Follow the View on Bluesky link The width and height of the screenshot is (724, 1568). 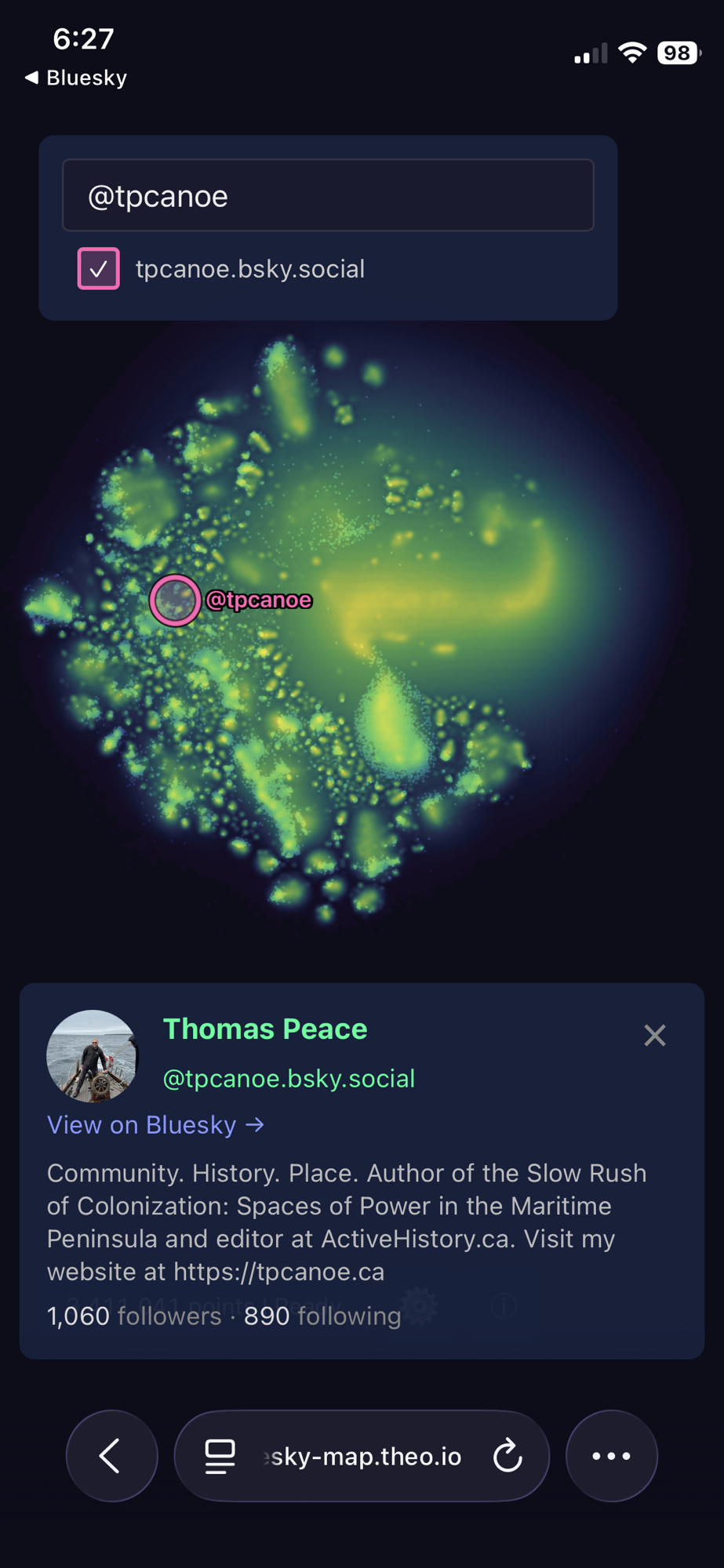[x=155, y=1125]
